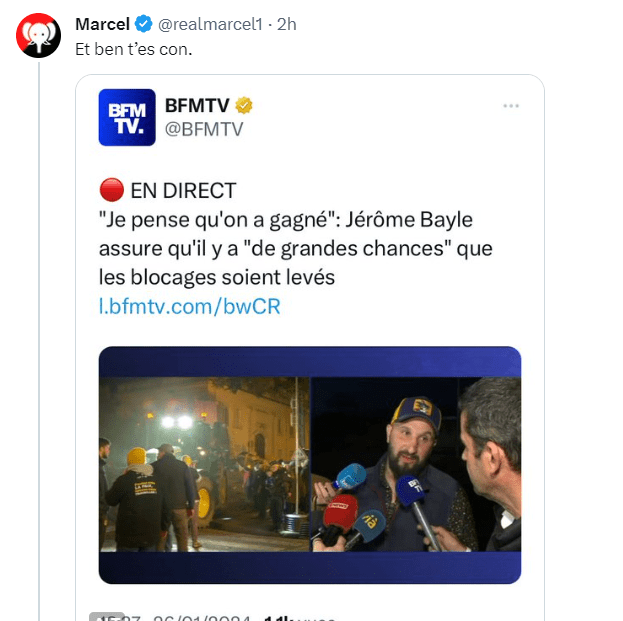Viewport: 623px width, 621px height.
Task: Click the man in yellow beanie
Action: (136, 495)
